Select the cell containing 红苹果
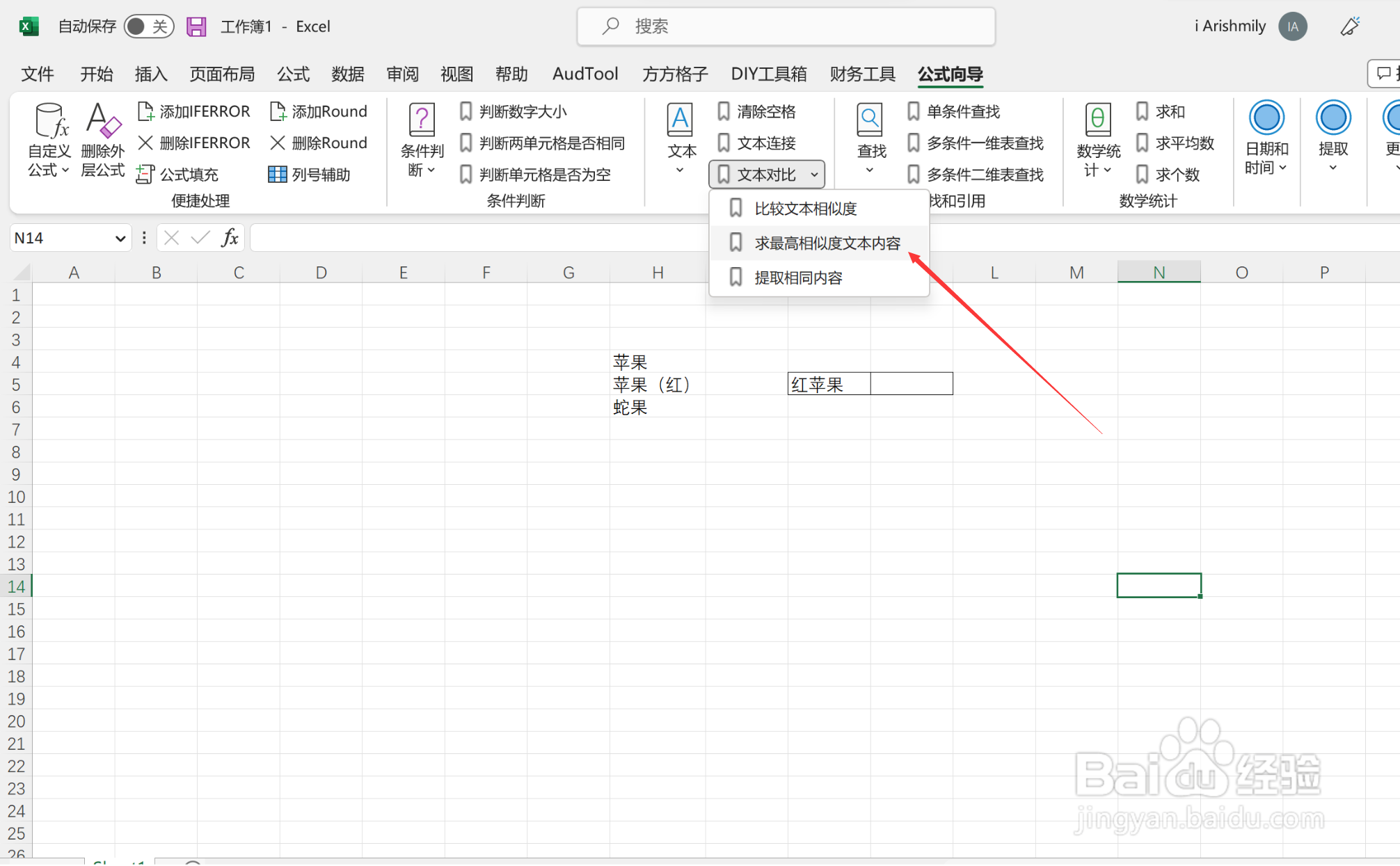 click(x=828, y=384)
